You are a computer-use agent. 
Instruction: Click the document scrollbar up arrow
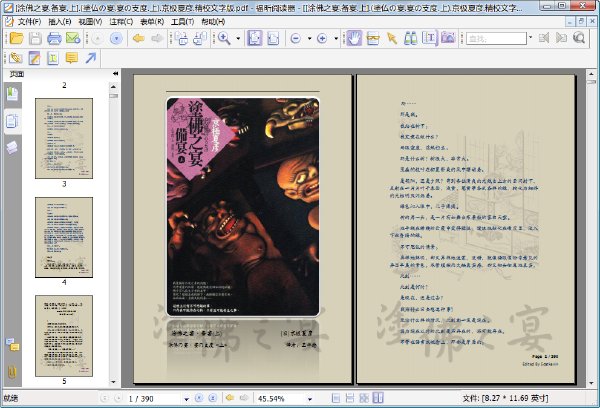click(x=592, y=73)
